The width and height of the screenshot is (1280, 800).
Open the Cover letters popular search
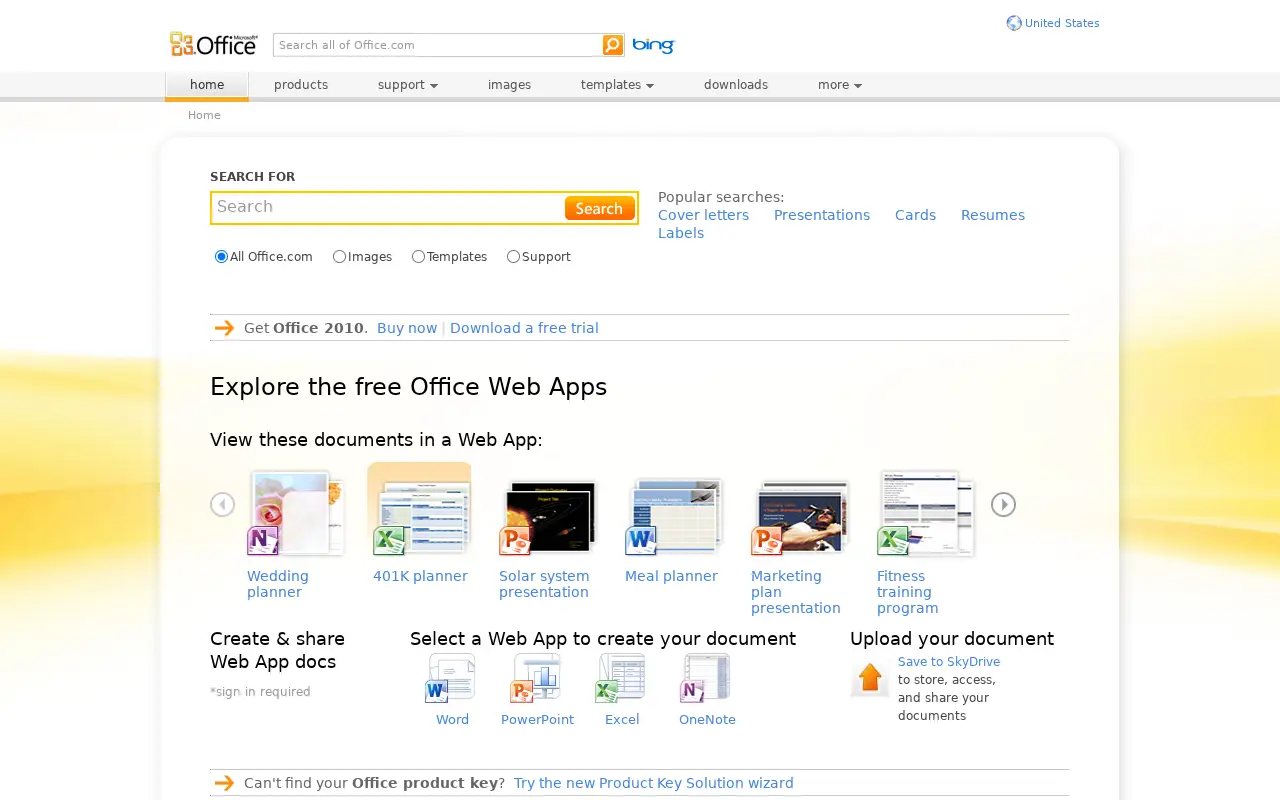(x=703, y=215)
